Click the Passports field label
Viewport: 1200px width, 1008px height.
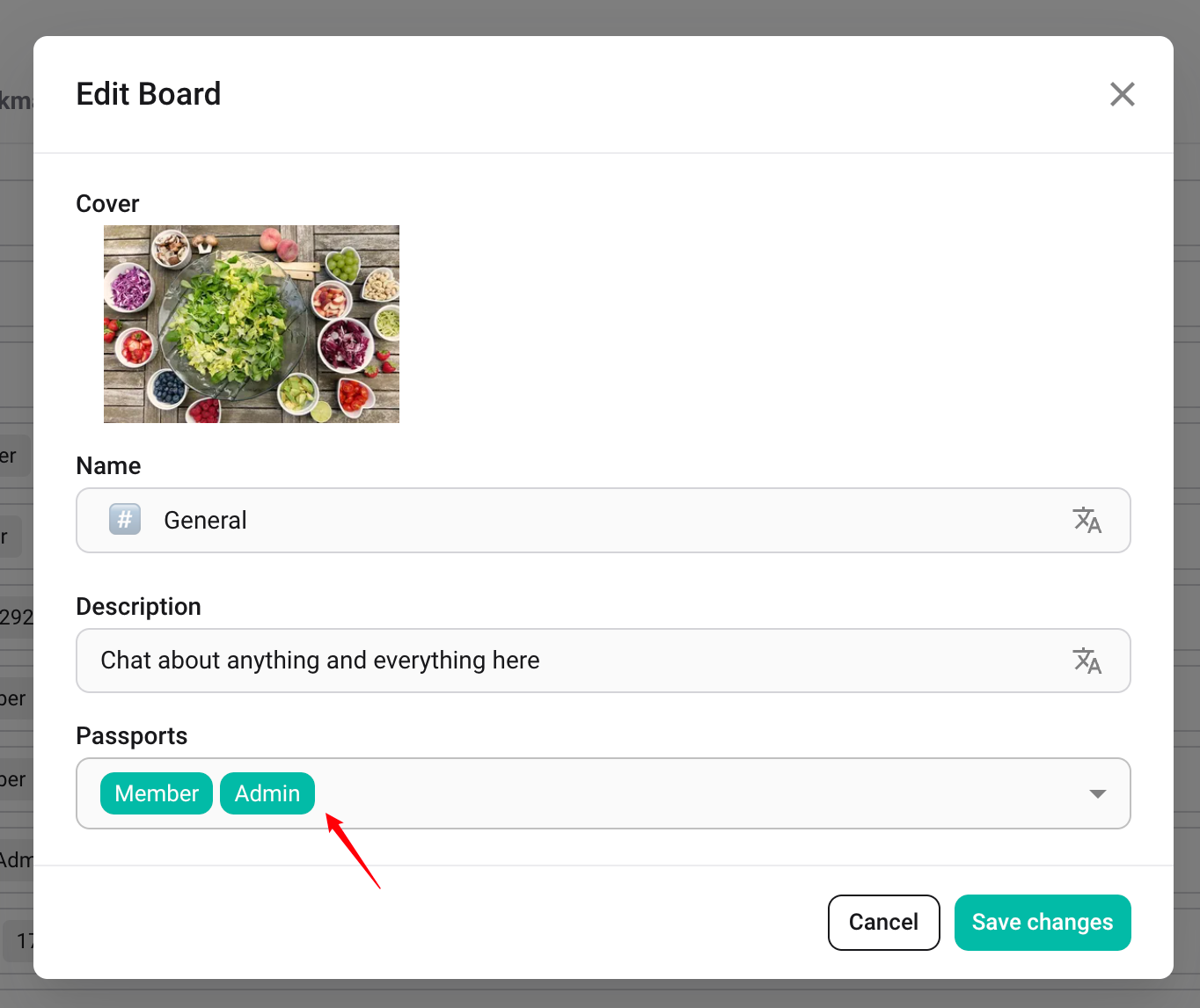point(131,736)
